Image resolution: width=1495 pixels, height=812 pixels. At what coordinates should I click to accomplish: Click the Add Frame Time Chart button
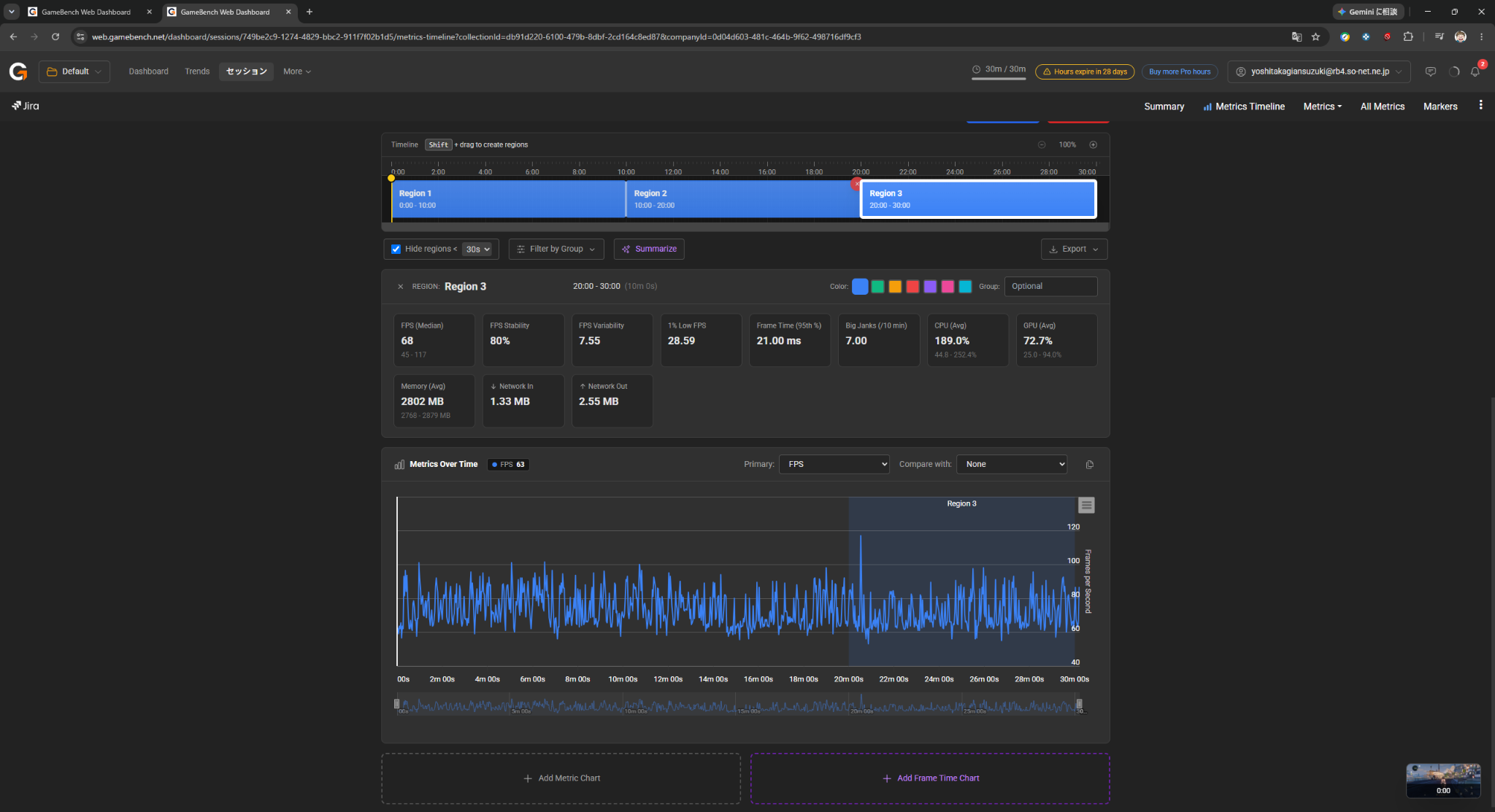tap(930, 778)
